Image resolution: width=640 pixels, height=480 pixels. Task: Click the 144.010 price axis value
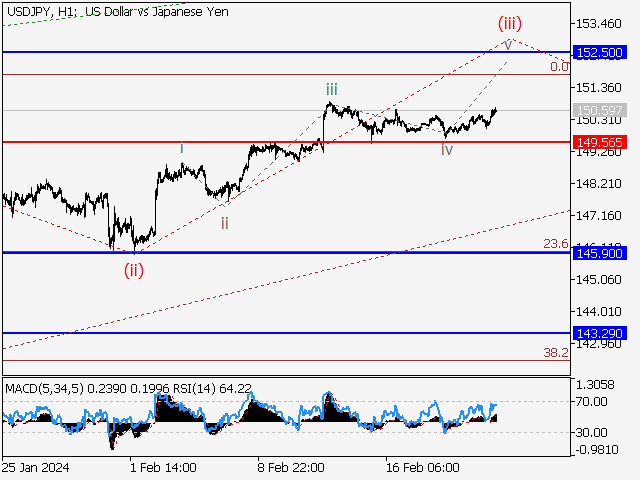[598, 312]
